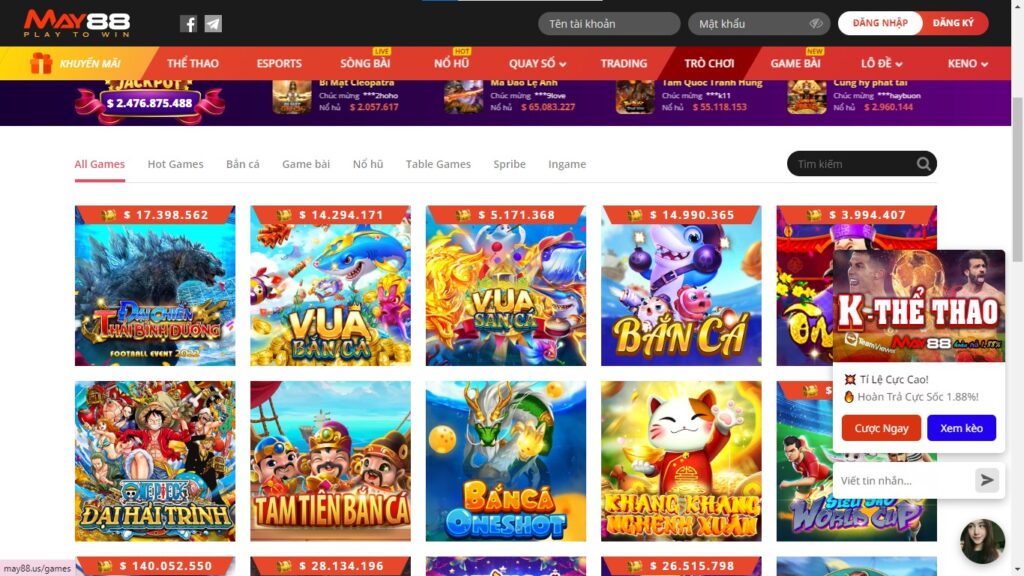This screenshot has height=576, width=1024.
Task: Send chat message with arrow icon
Action: pos(987,480)
